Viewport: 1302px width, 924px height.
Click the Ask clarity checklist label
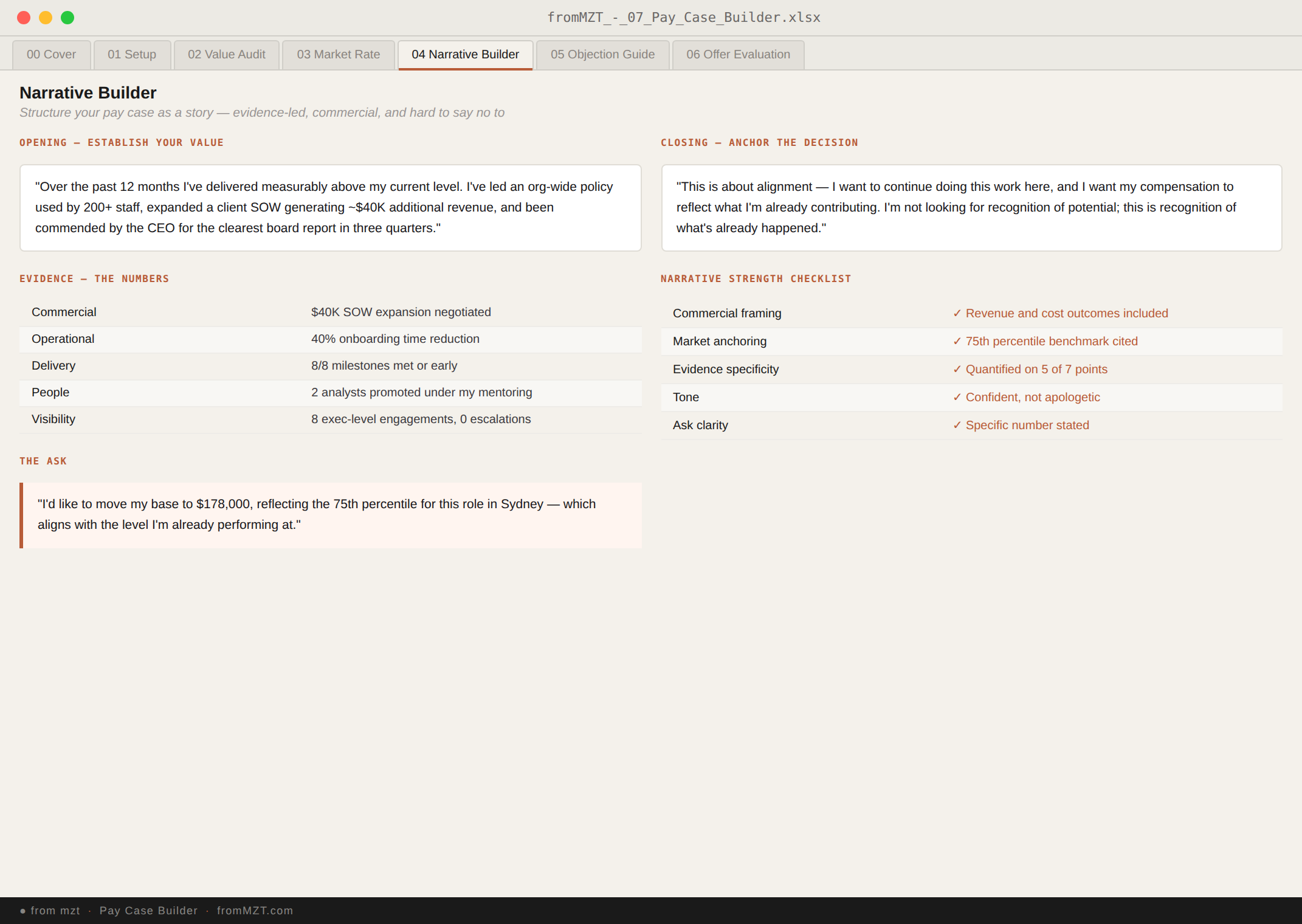point(700,426)
